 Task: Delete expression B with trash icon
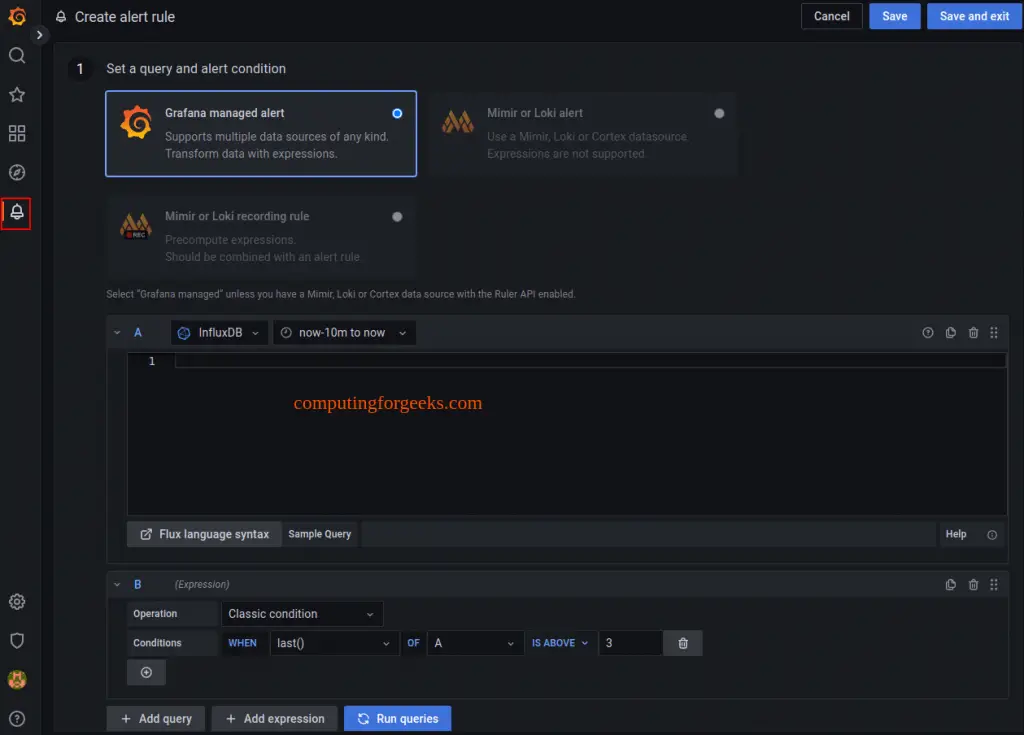[973, 585]
